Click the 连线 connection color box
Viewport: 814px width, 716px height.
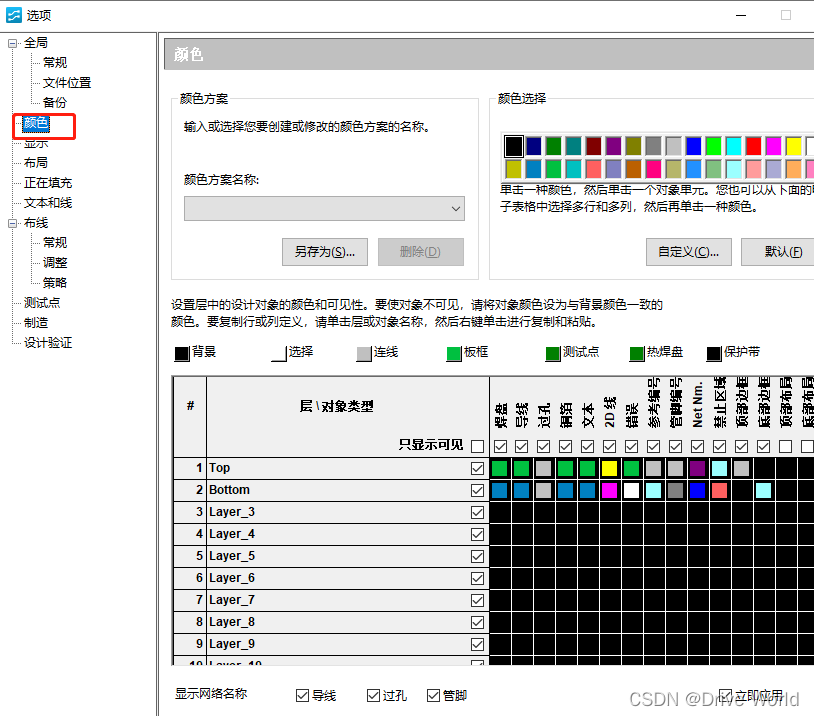364,354
